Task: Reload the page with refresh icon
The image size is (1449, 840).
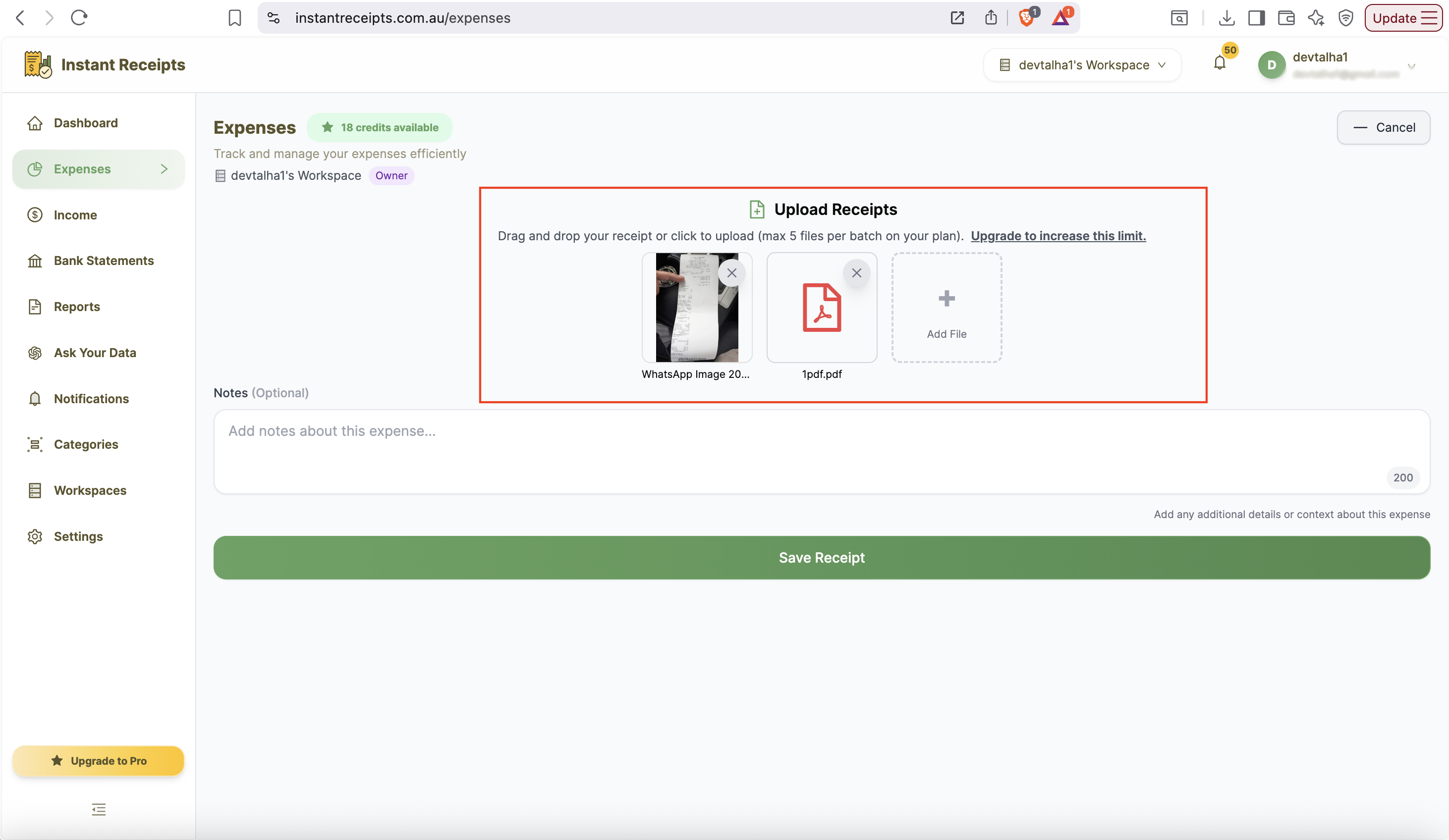Action: click(x=79, y=18)
